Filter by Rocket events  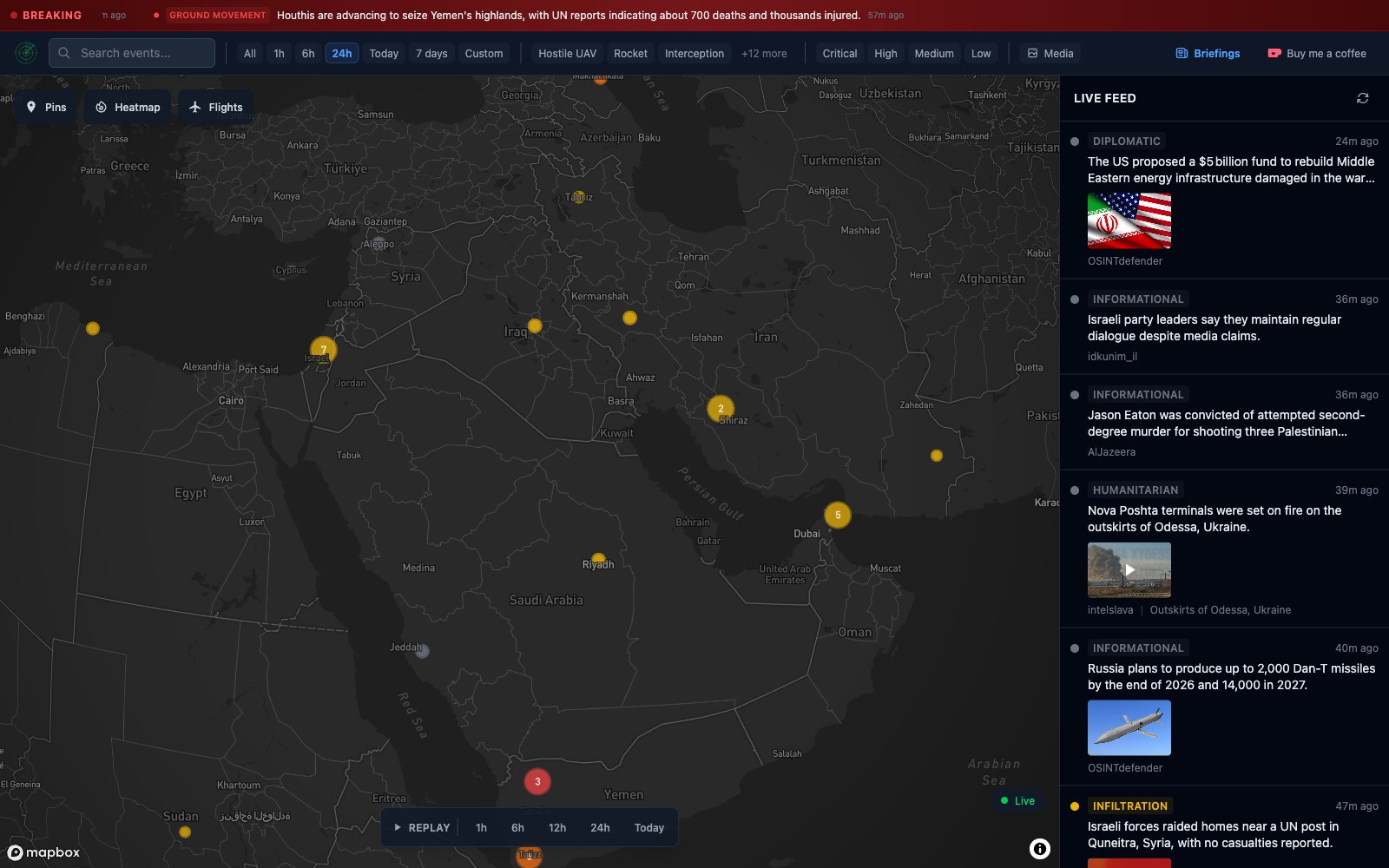630,53
